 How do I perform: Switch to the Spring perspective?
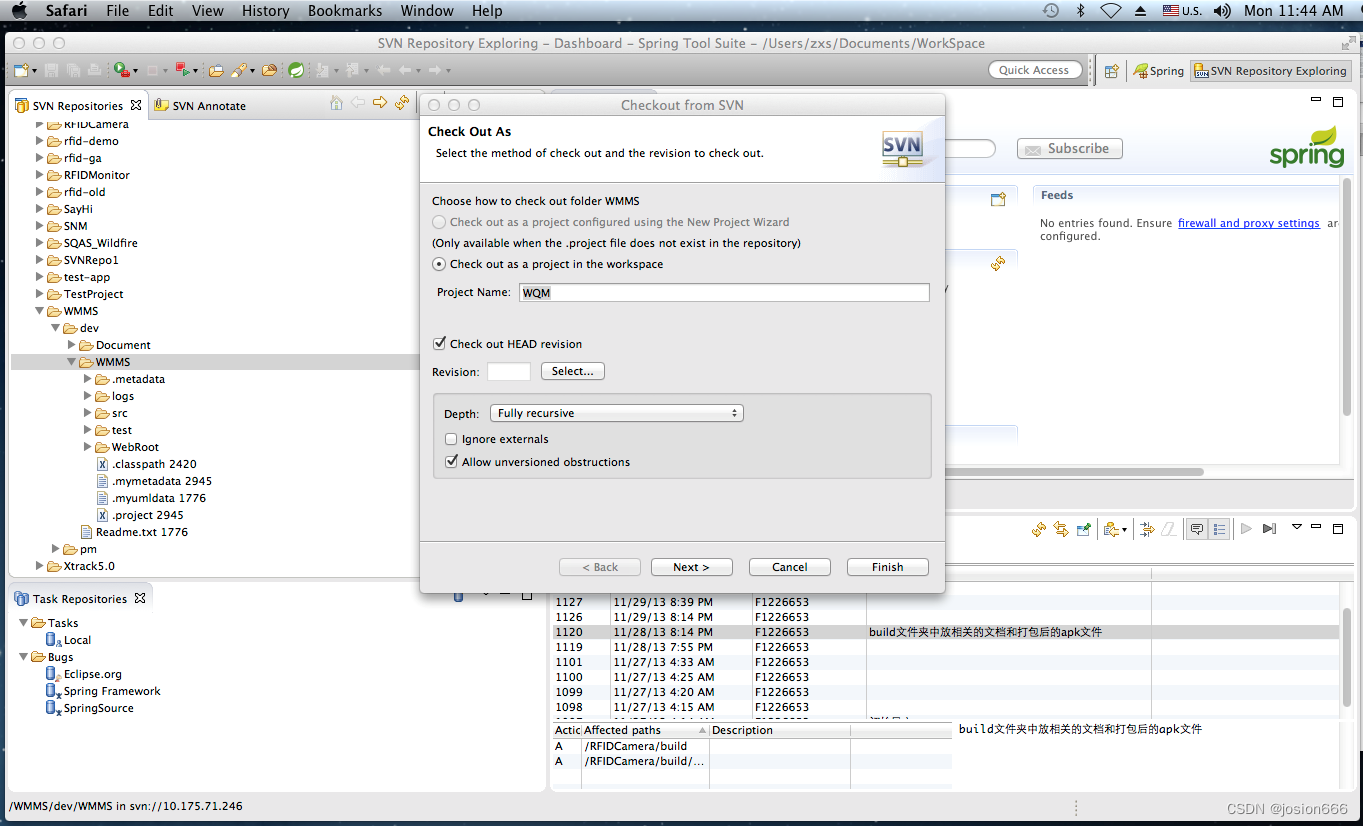pyautogui.click(x=1158, y=71)
